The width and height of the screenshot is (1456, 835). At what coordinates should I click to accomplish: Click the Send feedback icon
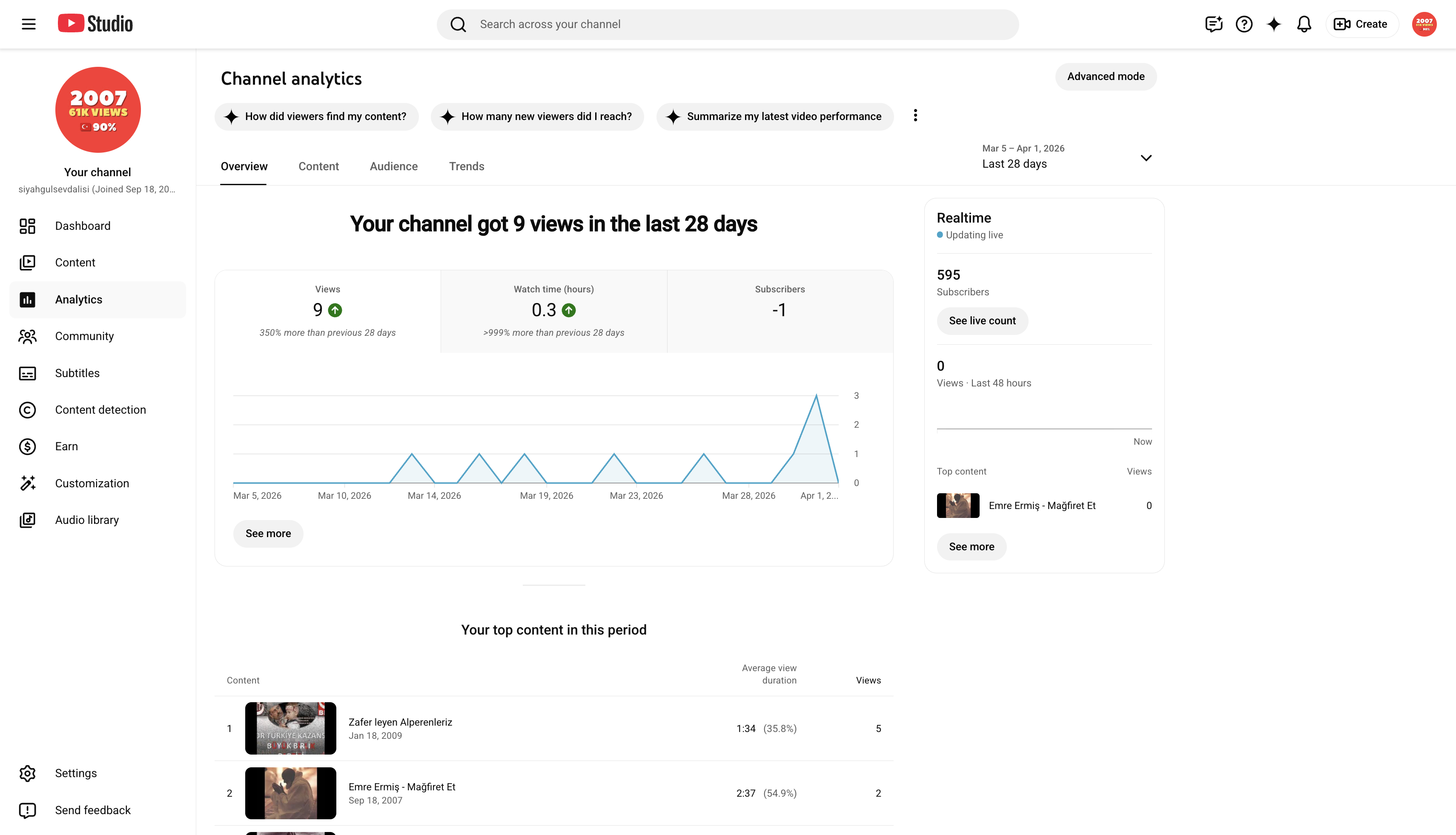click(x=28, y=810)
